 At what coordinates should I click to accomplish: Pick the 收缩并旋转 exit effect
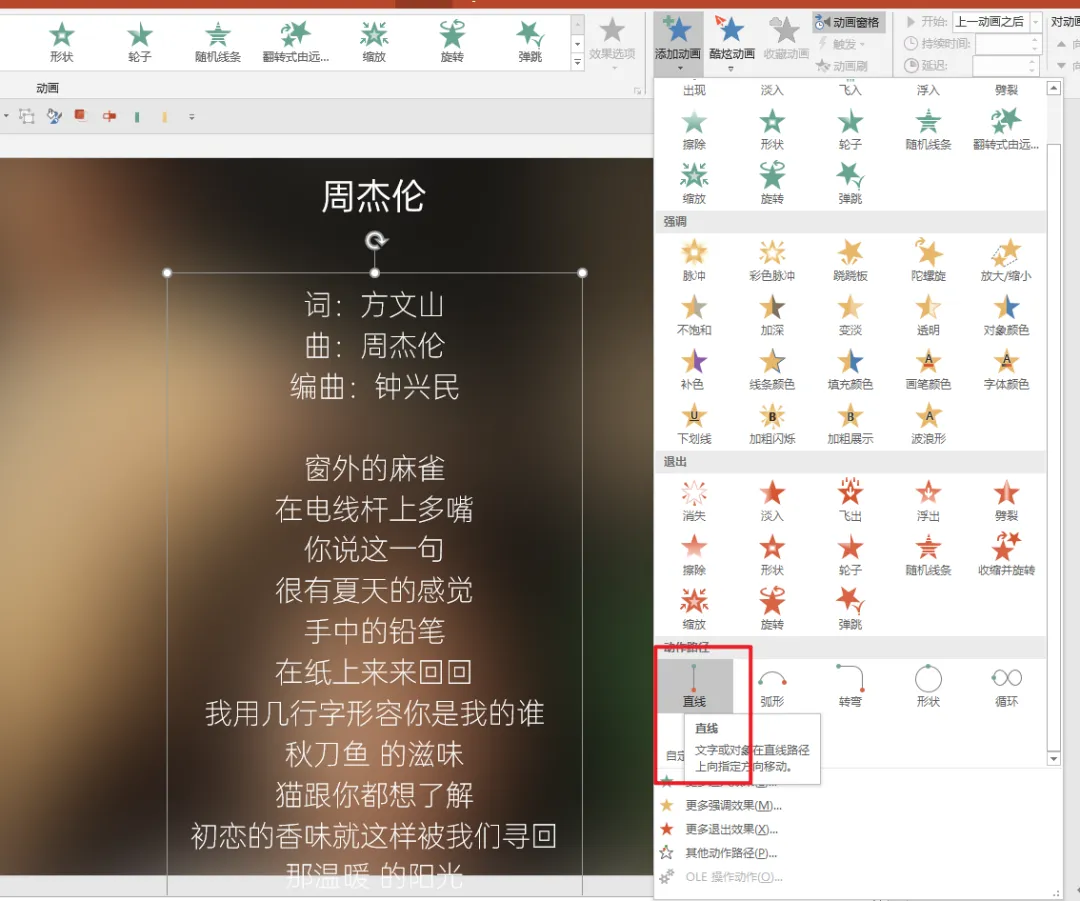(1006, 555)
